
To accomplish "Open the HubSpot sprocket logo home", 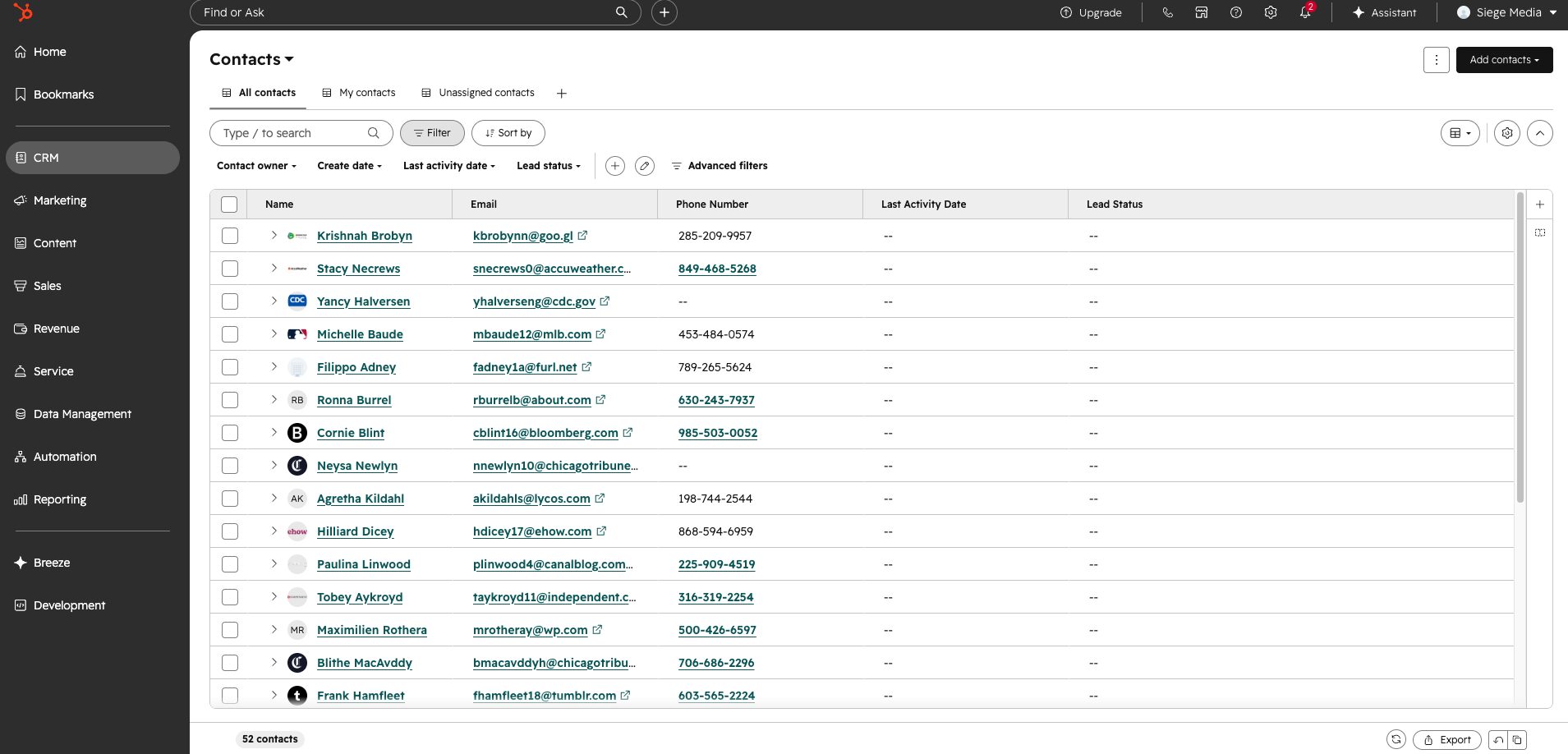I will [23, 12].
